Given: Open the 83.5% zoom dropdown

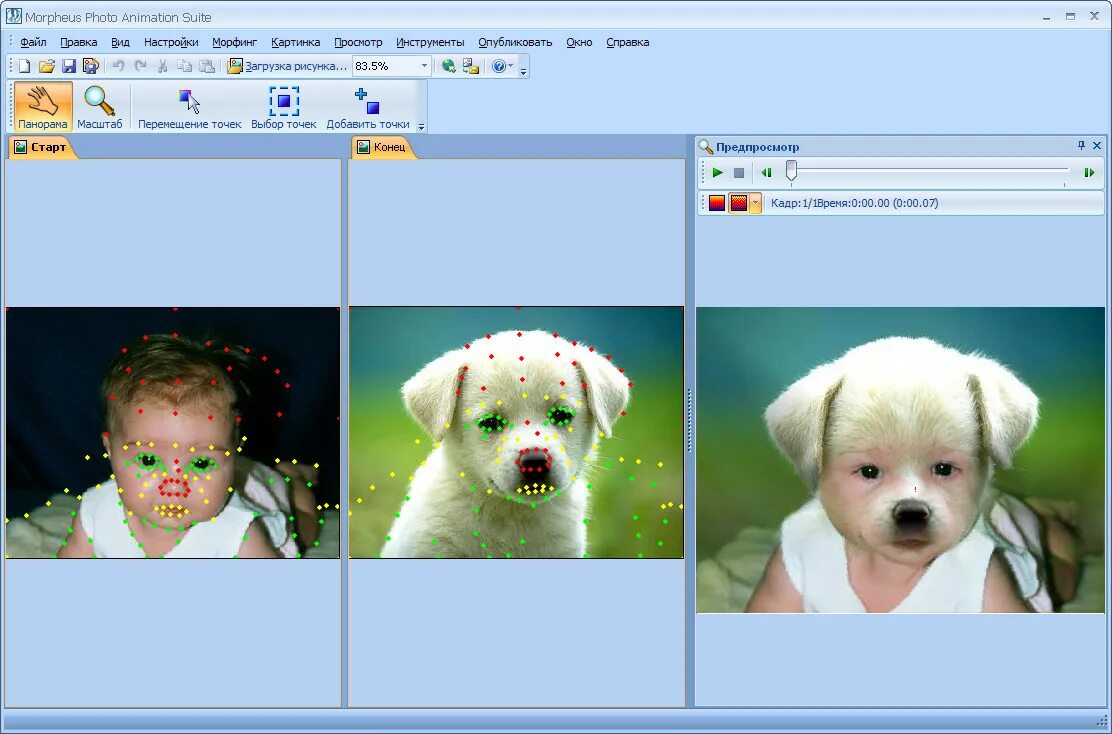Looking at the screenshot, I should (x=424, y=66).
